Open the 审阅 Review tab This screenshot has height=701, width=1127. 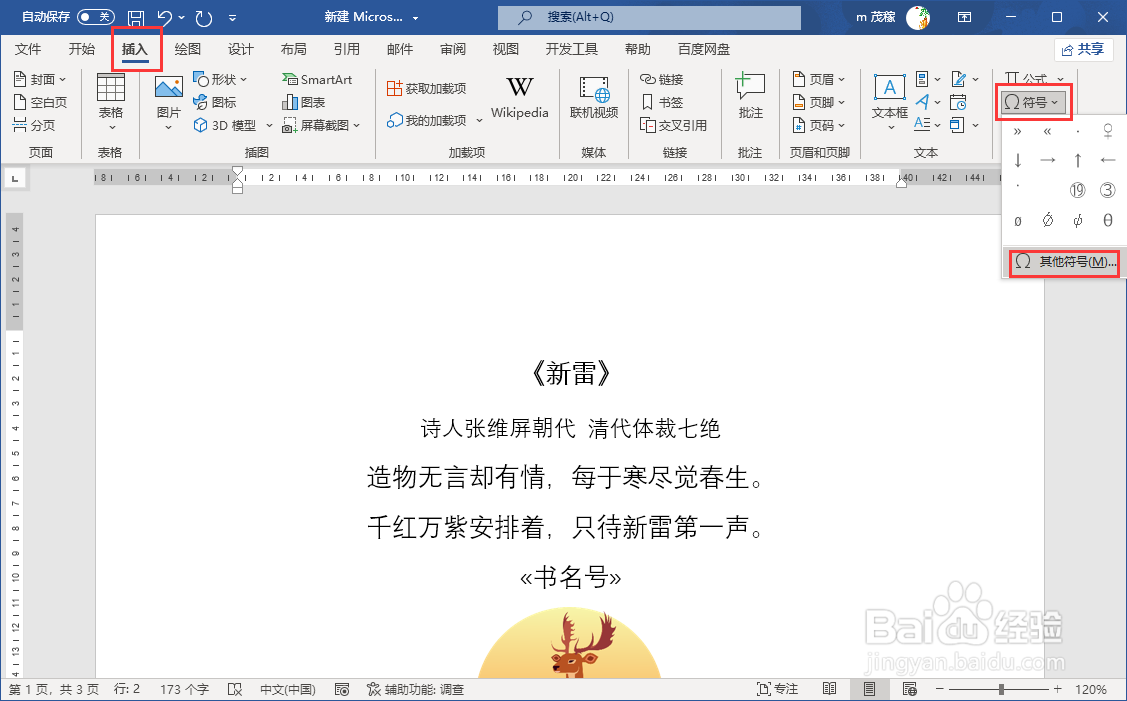[453, 49]
